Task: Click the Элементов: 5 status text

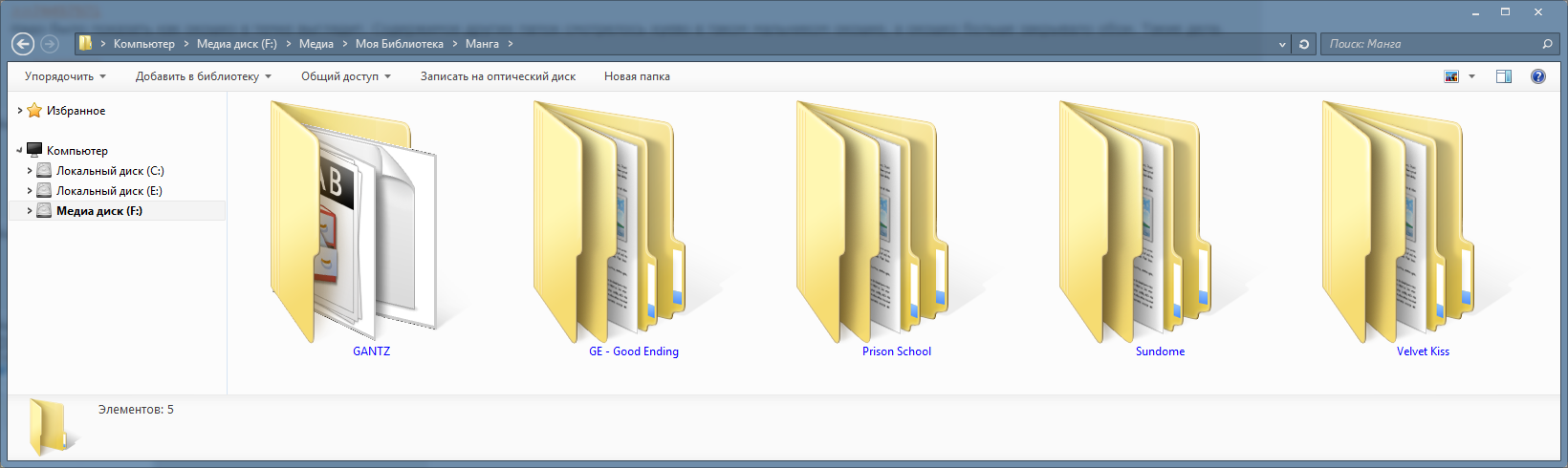Action: click(x=136, y=410)
